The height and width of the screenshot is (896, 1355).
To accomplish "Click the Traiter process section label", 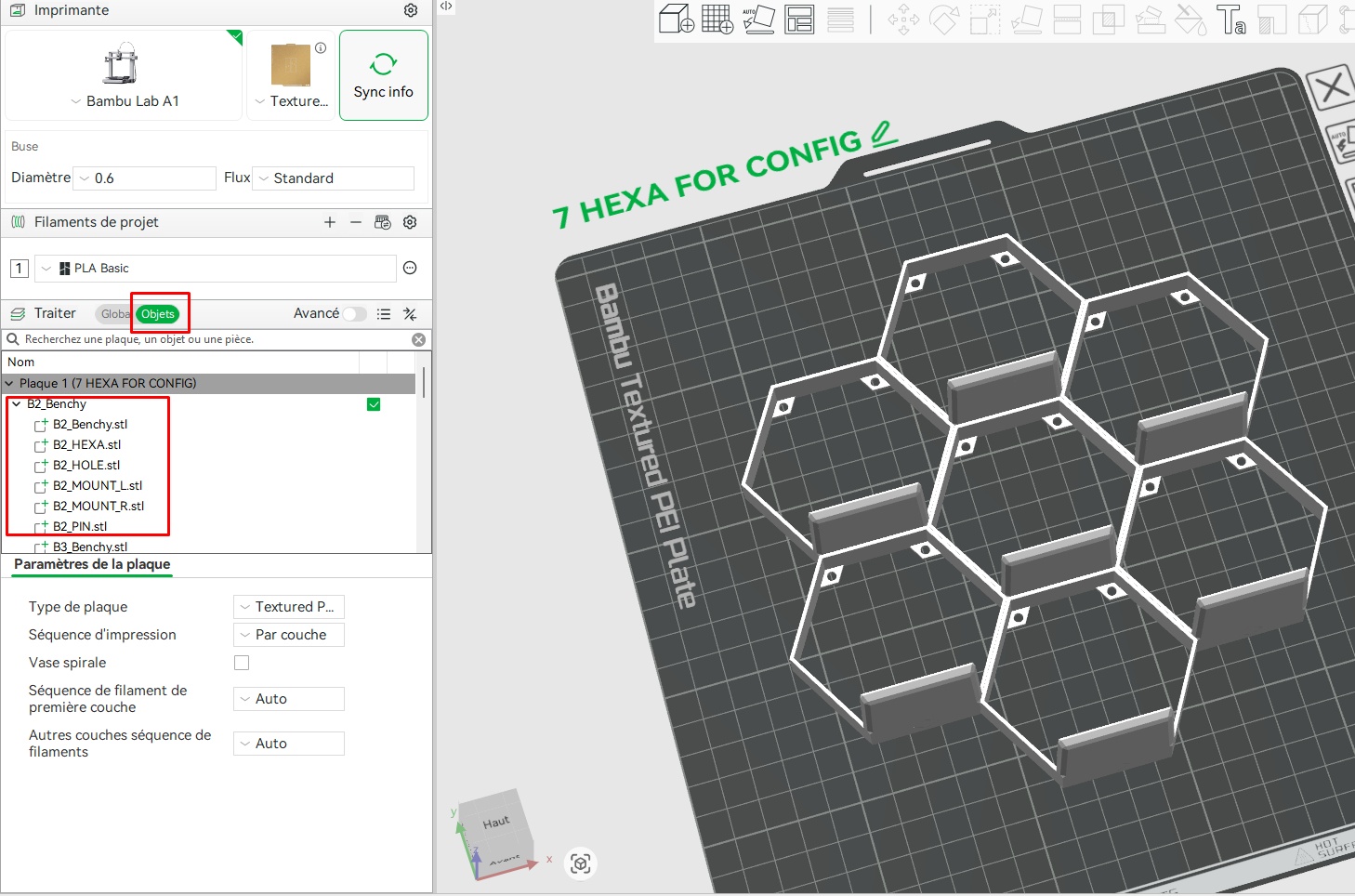I will 55,314.
